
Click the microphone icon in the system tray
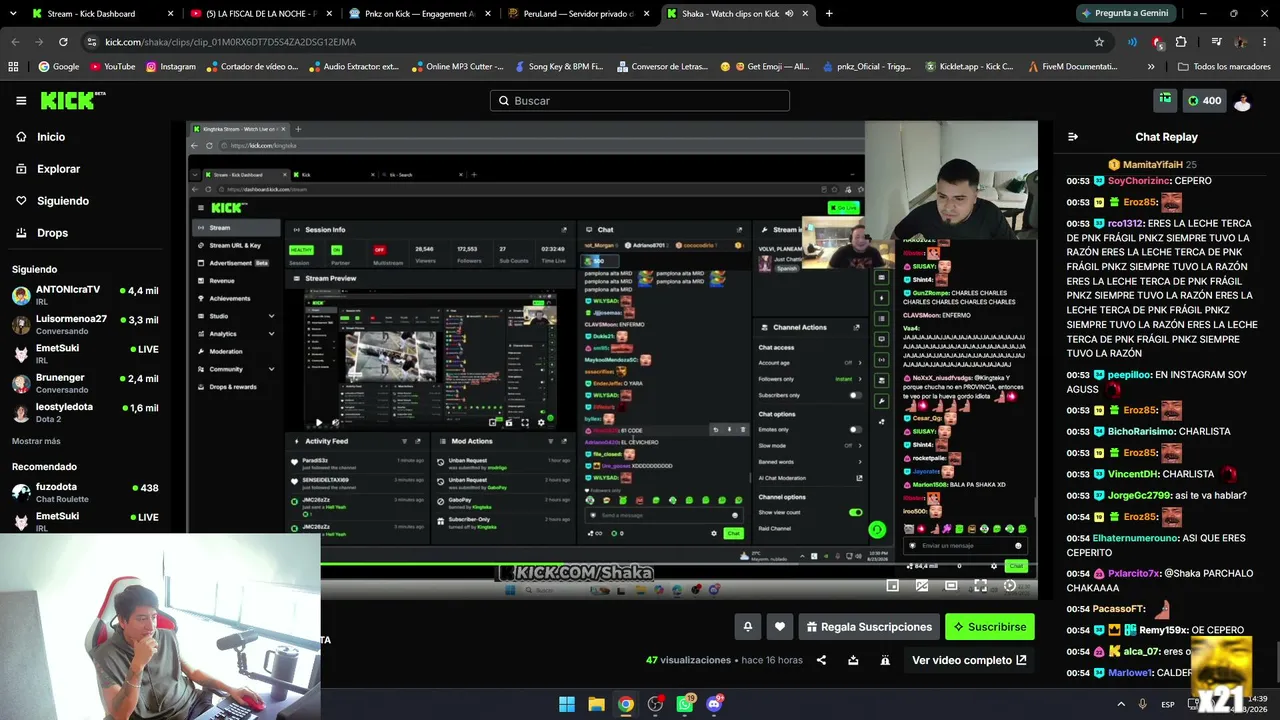(x=1142, y=704)
